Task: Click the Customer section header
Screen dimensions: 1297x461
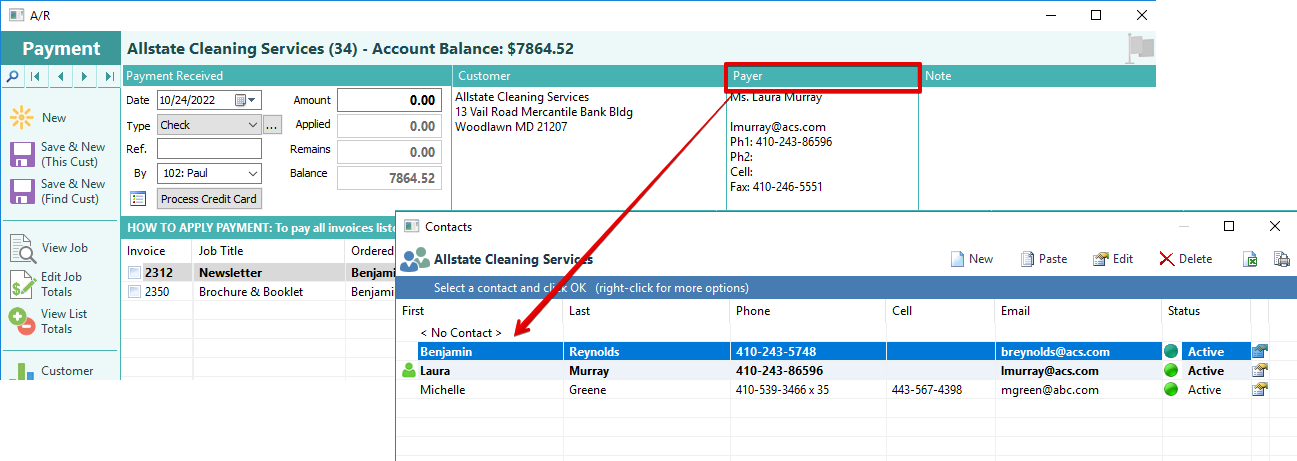Action: click(x=589, y=76)
